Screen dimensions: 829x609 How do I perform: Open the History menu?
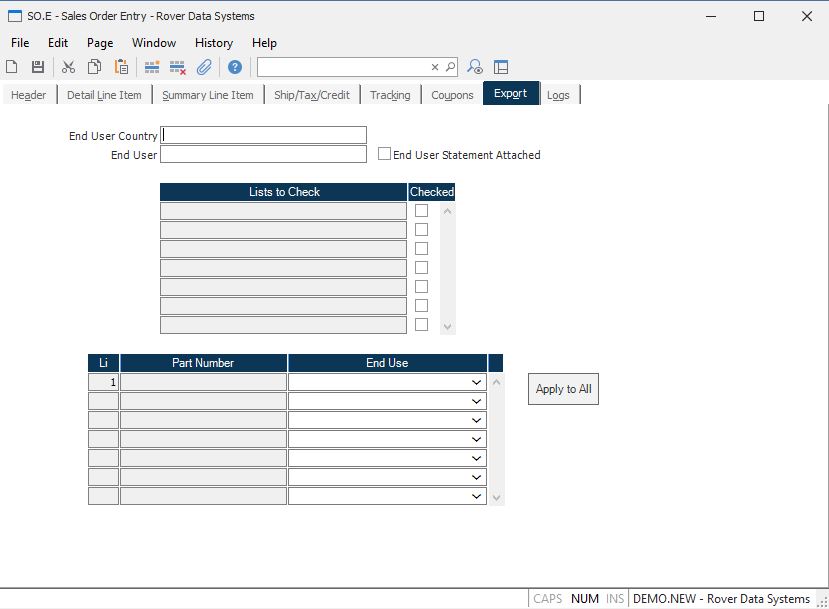[214, 43]
